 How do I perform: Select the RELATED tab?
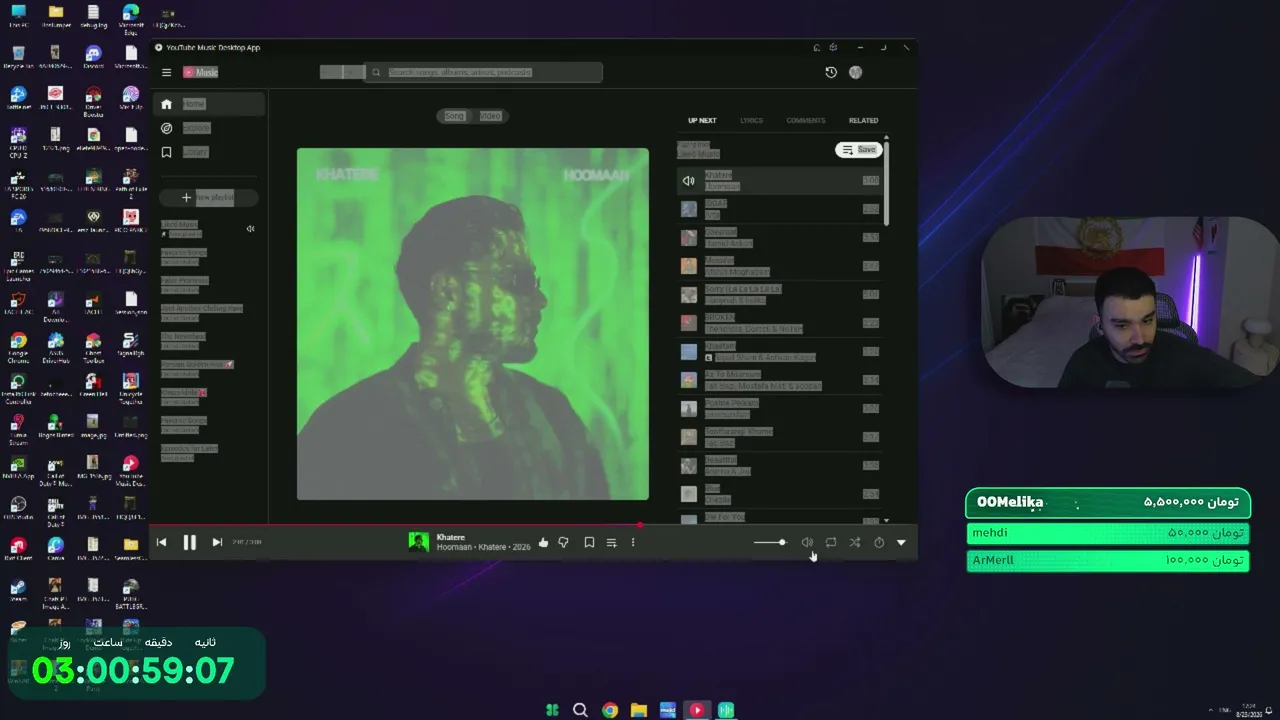(863, 120)
